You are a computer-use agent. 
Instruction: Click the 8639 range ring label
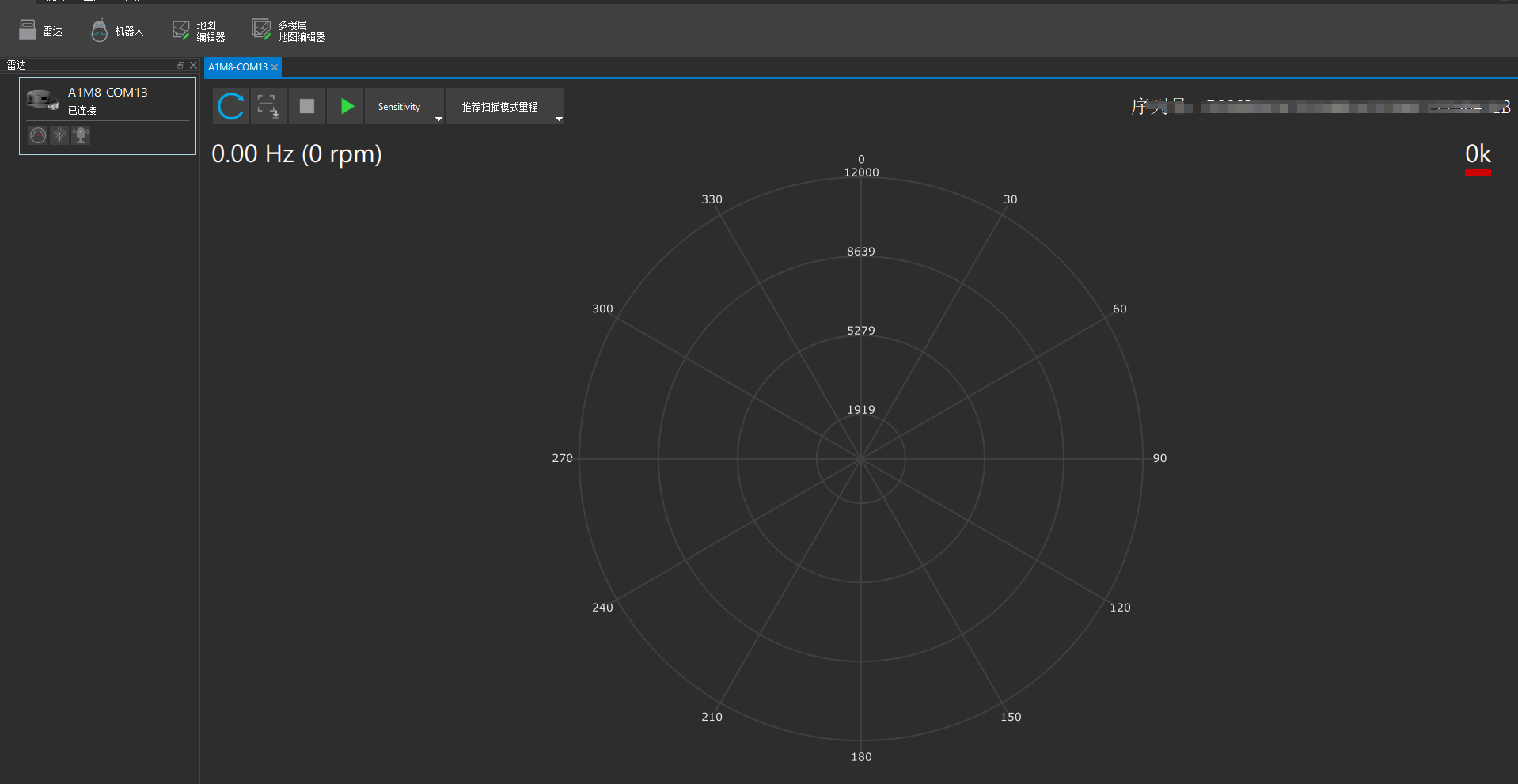click(x=861, y=252)
